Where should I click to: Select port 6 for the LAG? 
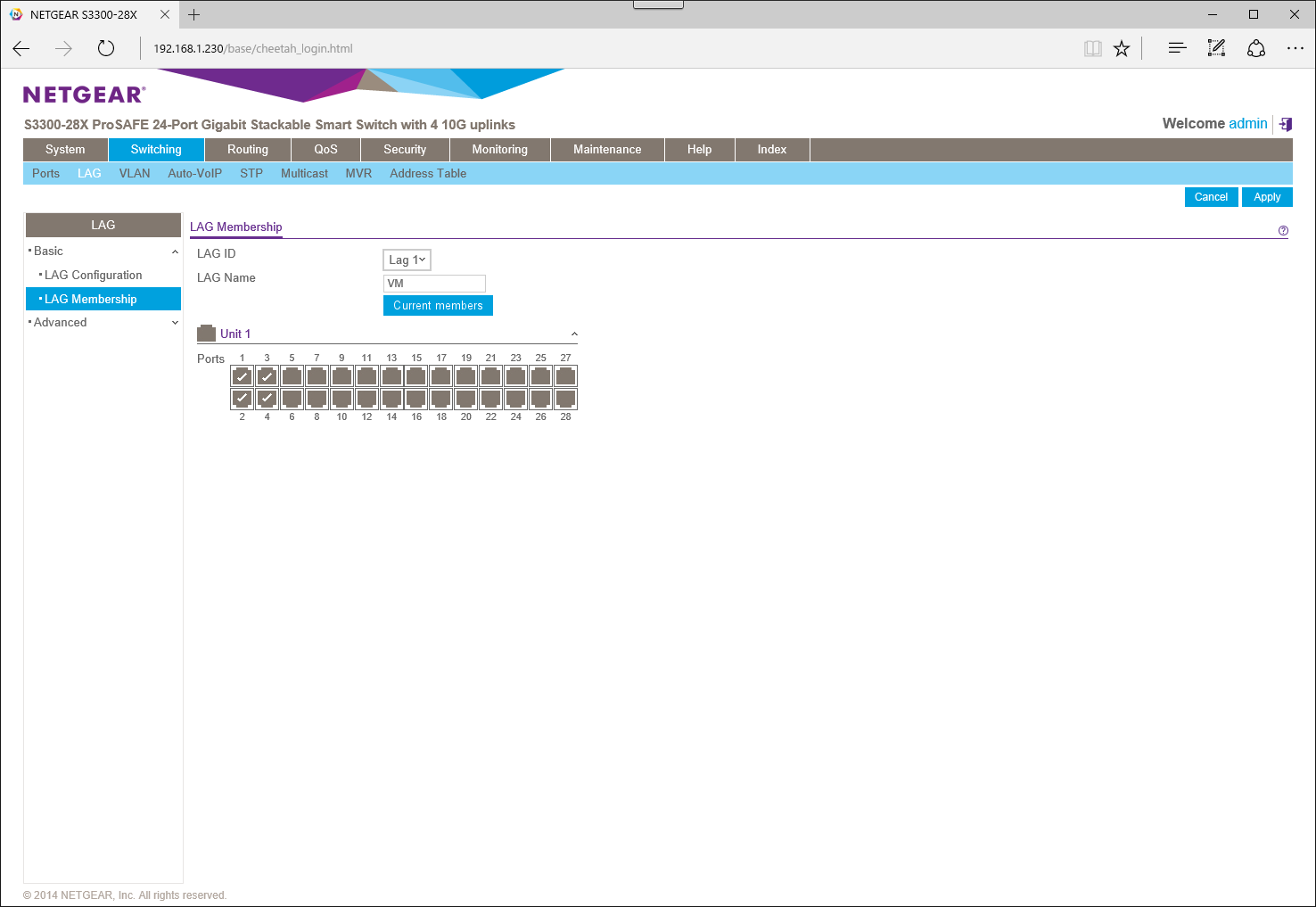pos(292,399)
